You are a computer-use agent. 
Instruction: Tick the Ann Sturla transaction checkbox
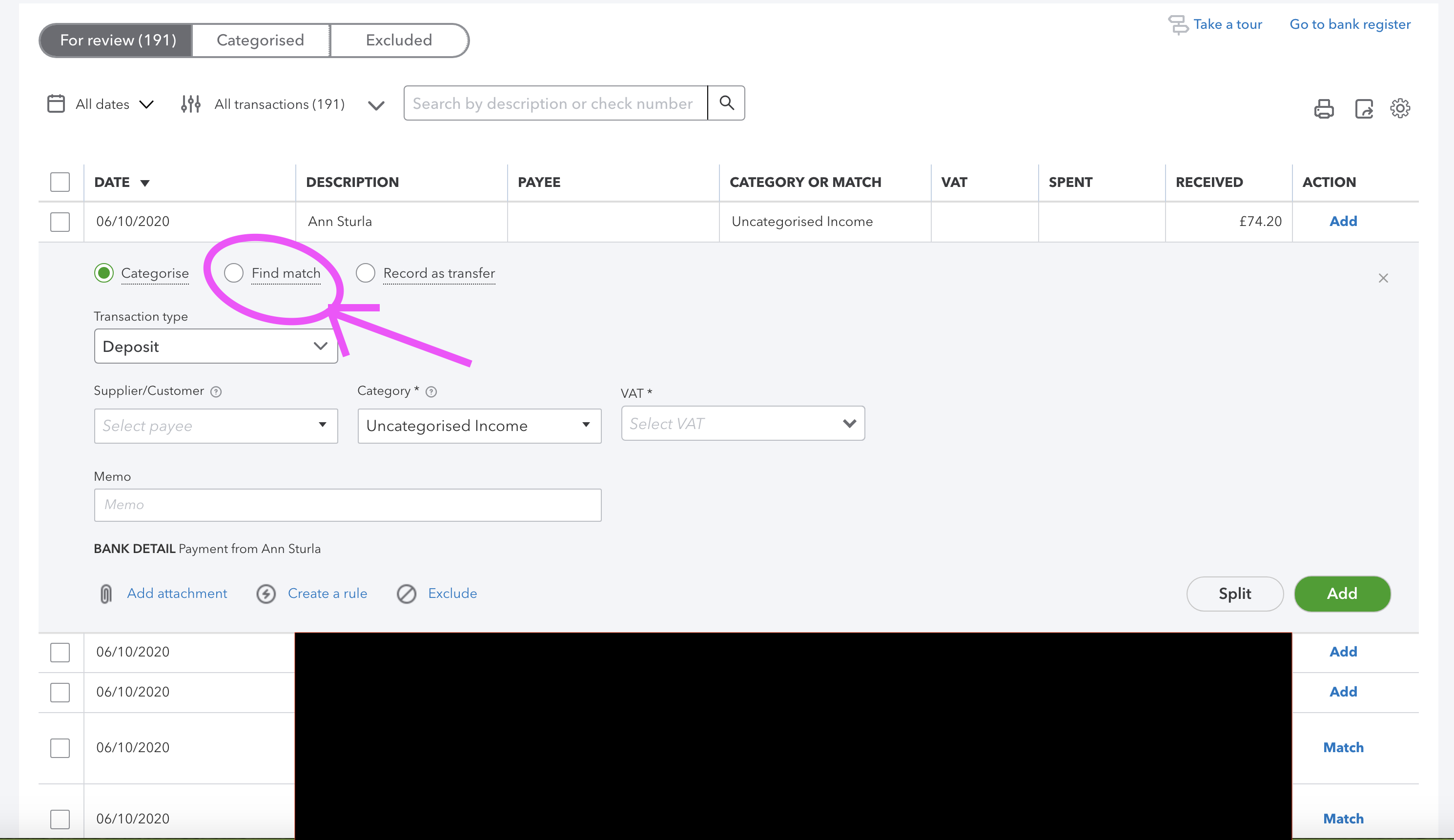point(60,222)
